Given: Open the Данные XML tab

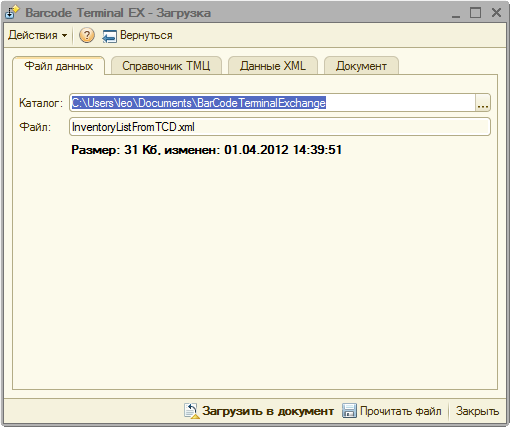Looking at the screenshot, I should click(273, 66).
